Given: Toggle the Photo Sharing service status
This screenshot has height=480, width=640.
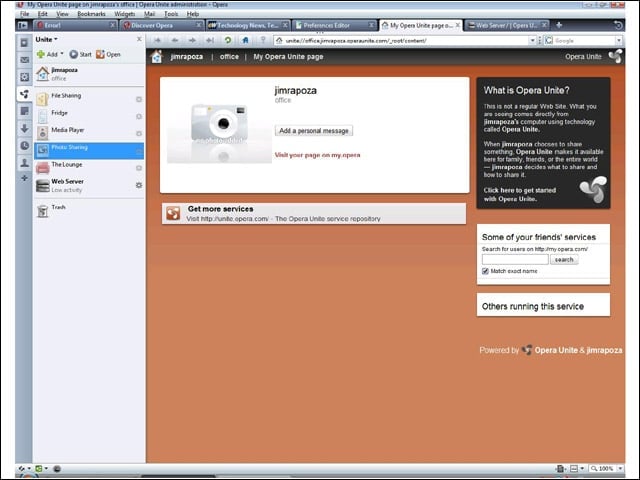Looking at the screenshot, I should 139,151.
